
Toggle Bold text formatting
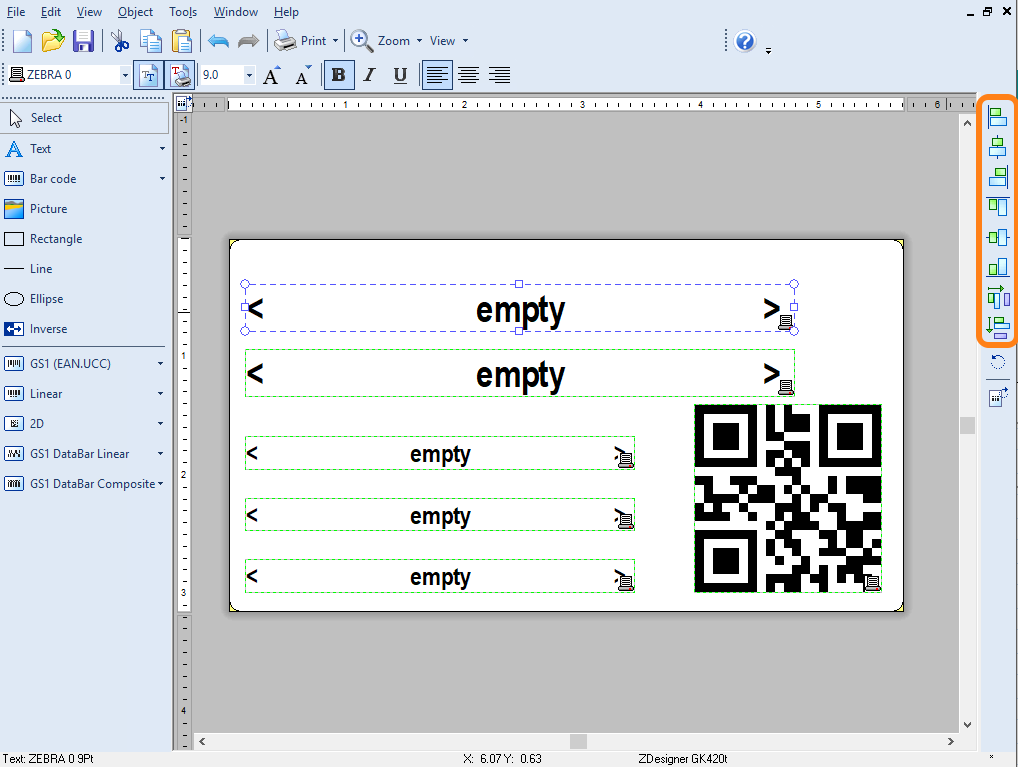(x=338, y=75)
